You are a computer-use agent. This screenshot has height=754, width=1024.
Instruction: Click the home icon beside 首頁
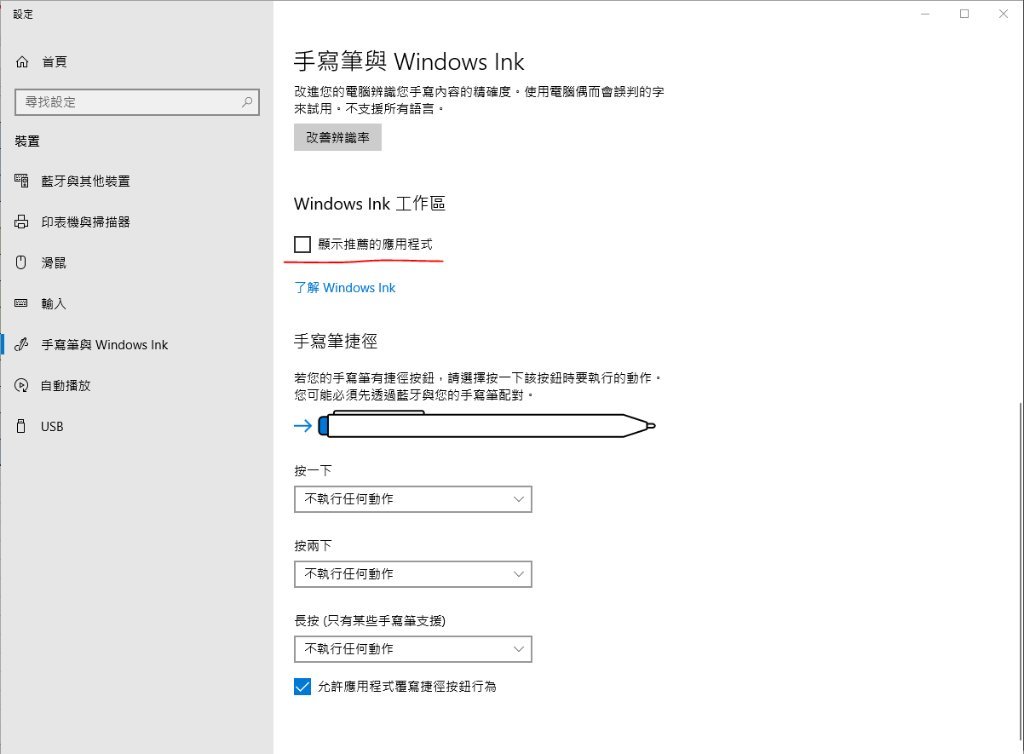click(22, 62)
